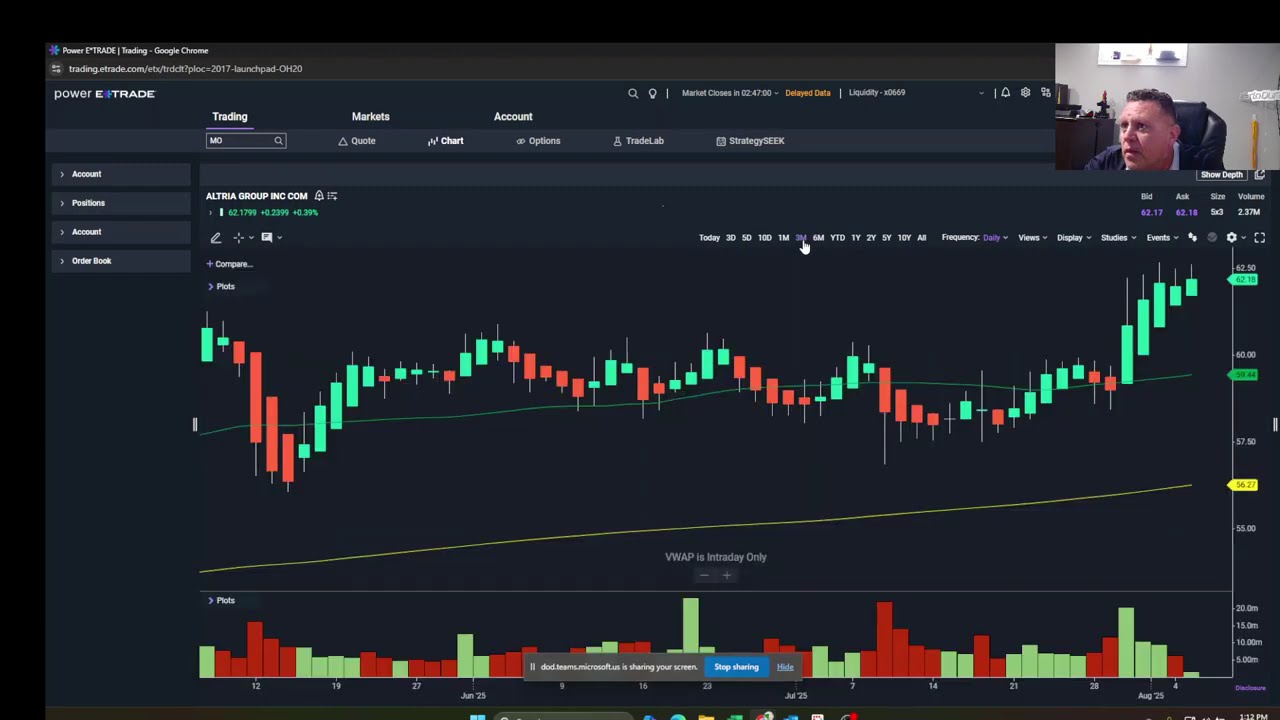Click the Chrome address bar URL
Viewport: 1280px width, 720px height.
(185, 69)
